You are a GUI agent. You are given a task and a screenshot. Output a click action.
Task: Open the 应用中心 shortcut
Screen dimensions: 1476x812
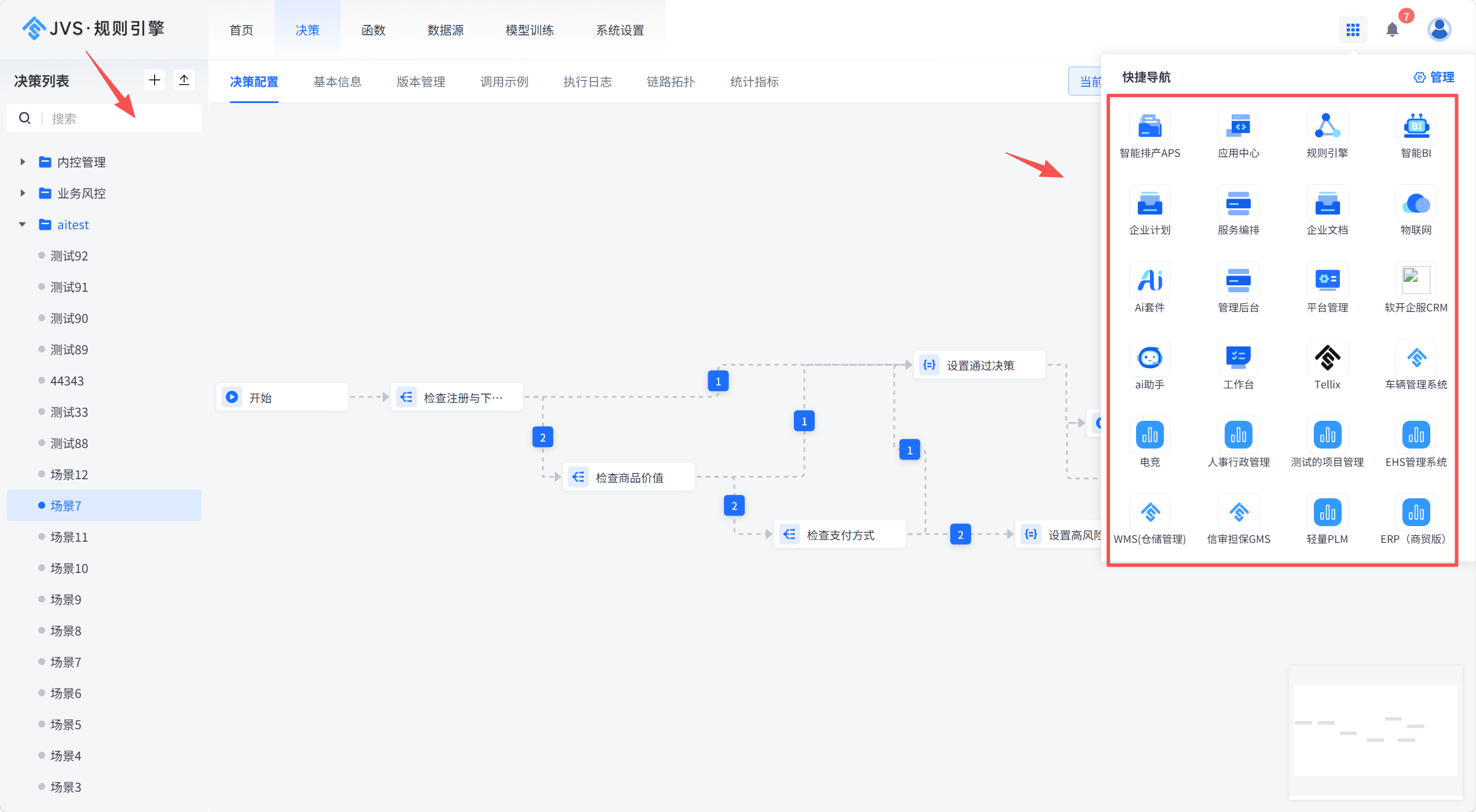(1238, 126)
